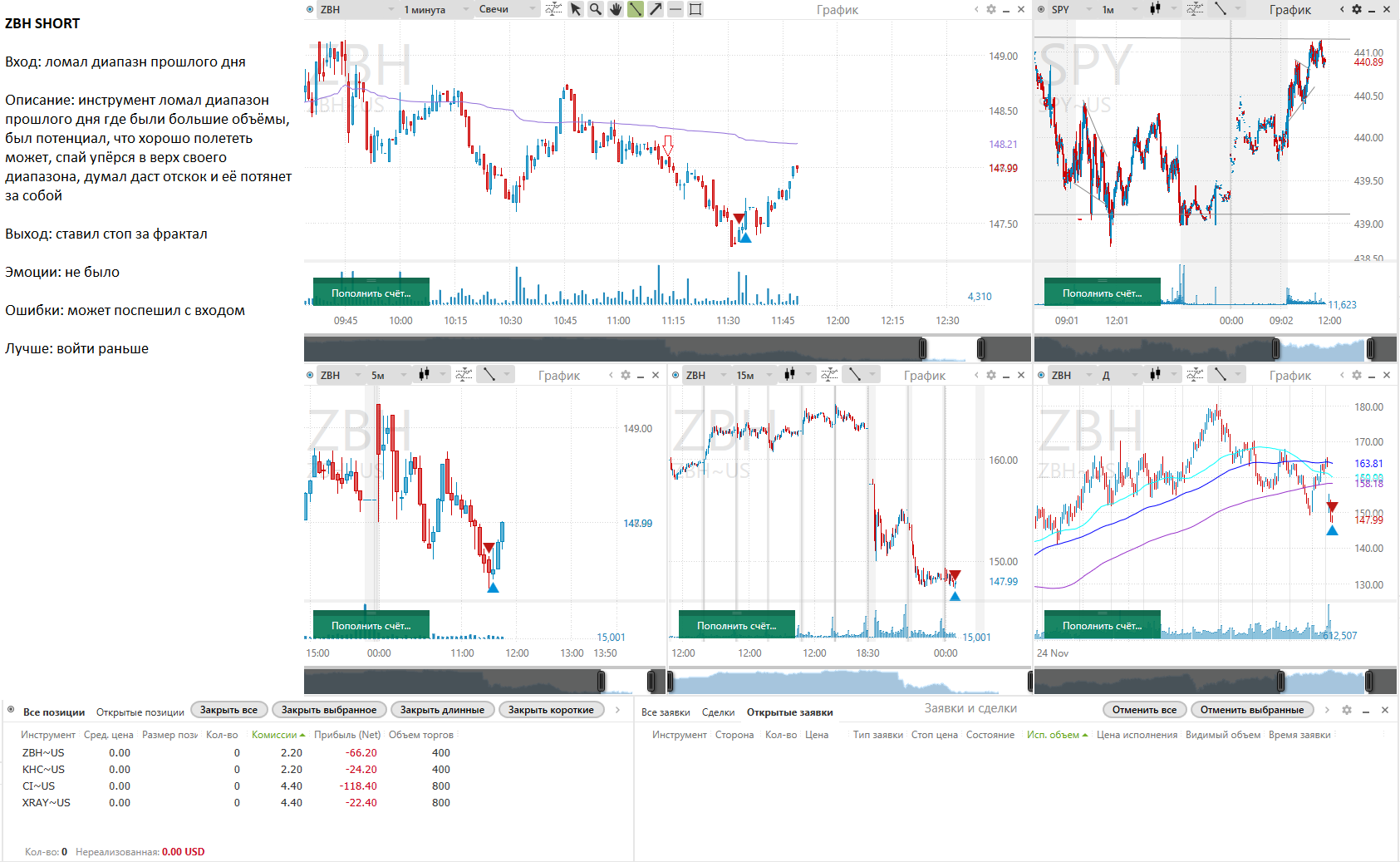Click time range slider under SPY chart

click(1216, 348)
